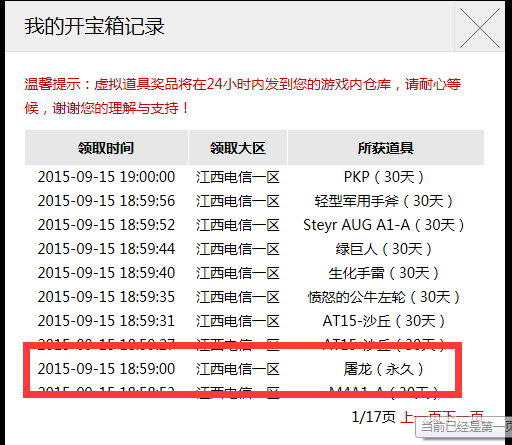Click the 1/17页 page indicator

pyautogui.click(x=374, y=417)
